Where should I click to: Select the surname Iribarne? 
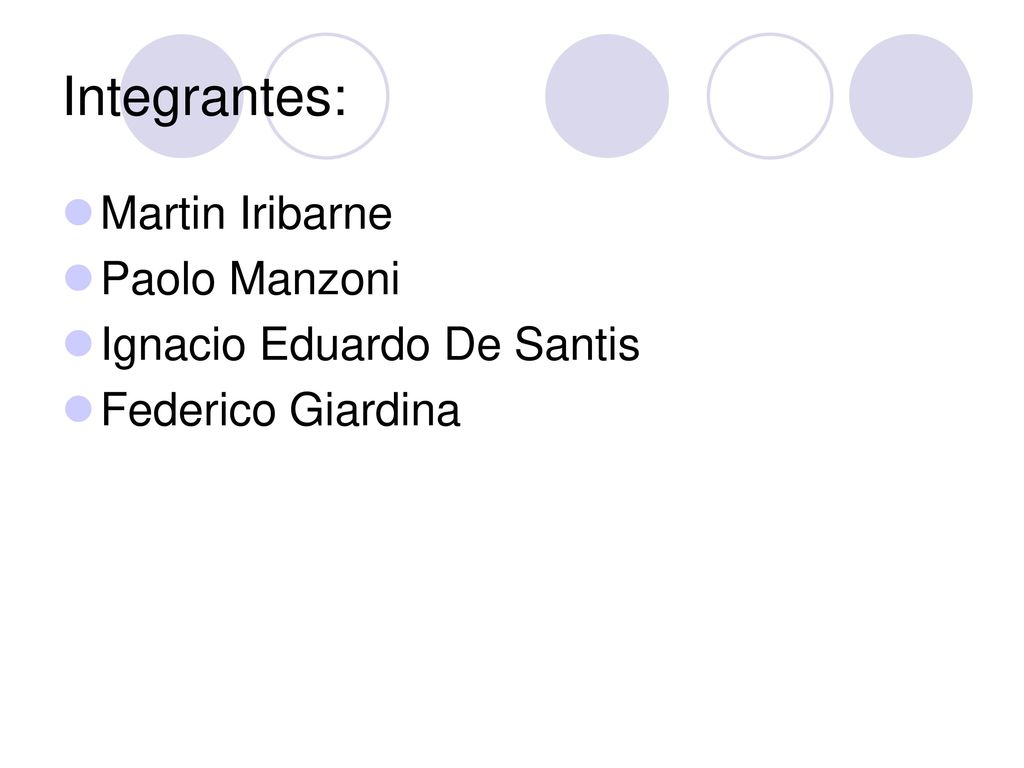[316, 213]
